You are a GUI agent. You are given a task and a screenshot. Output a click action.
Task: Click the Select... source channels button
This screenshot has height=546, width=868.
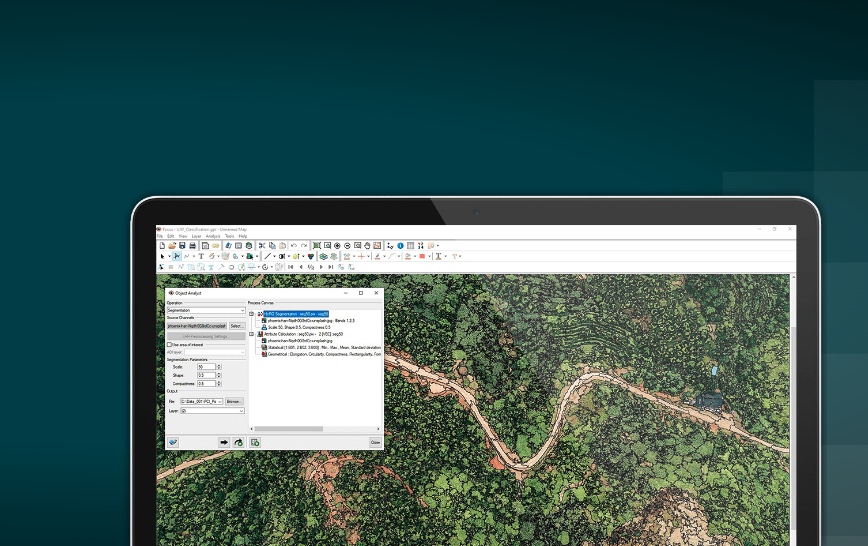point(236,326)
